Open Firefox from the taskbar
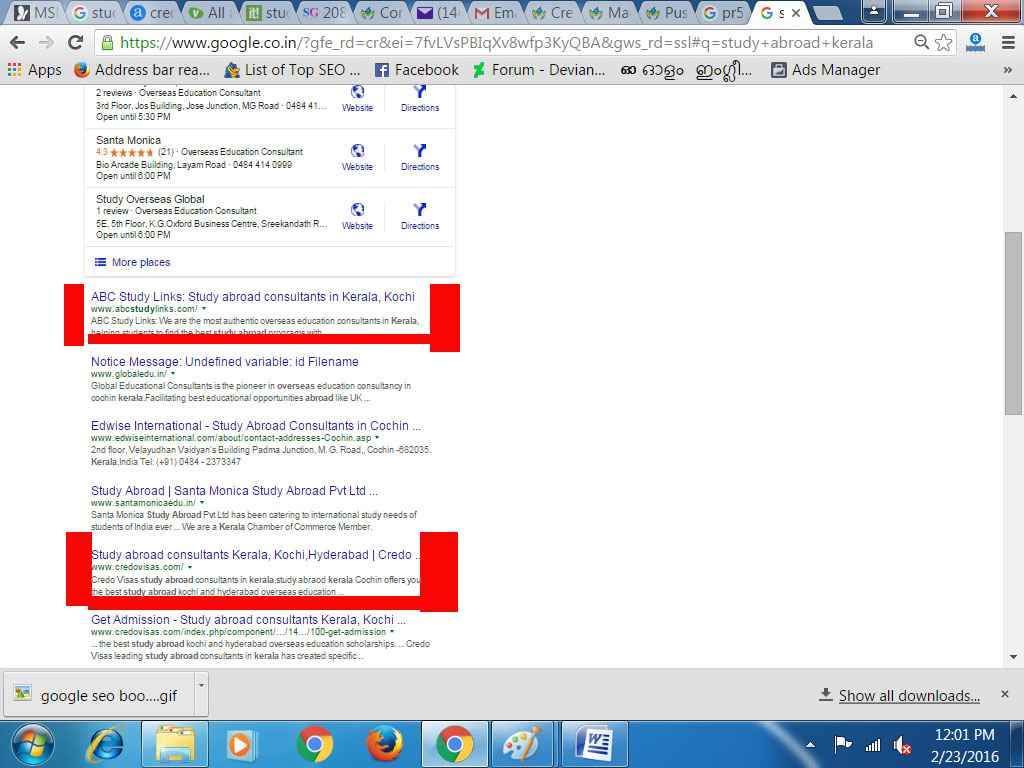 coord(384,744)
